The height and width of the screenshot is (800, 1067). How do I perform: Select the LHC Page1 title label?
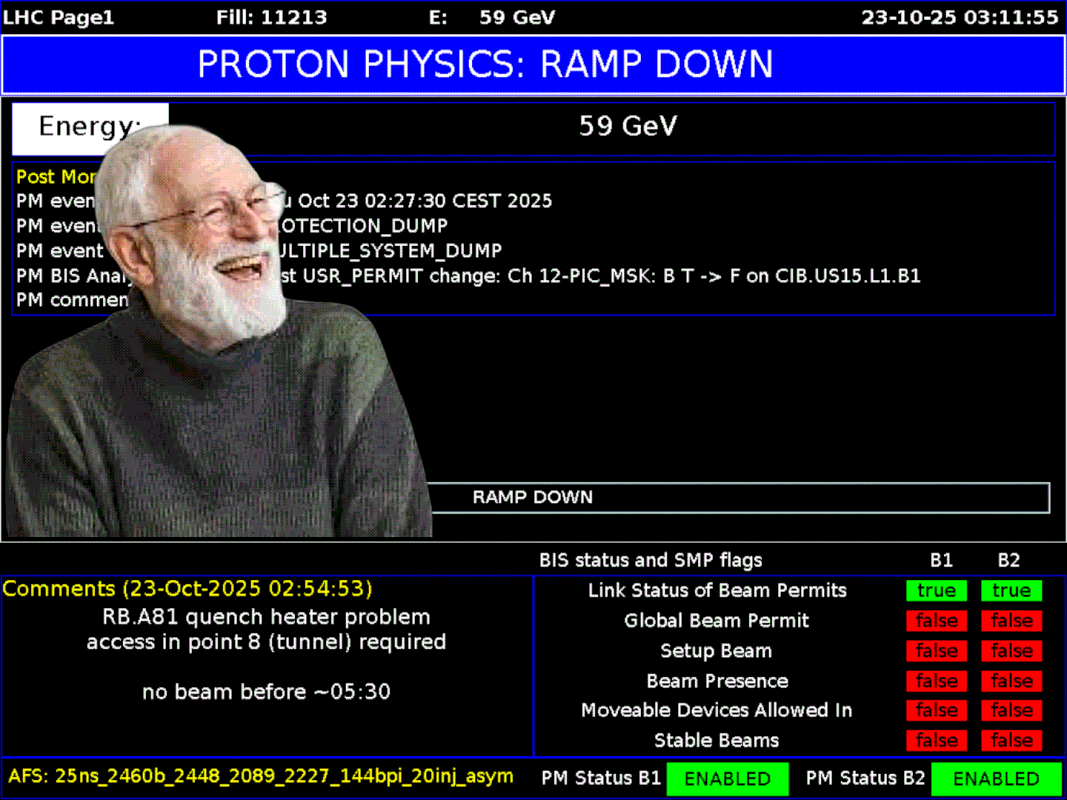[50, 16]
